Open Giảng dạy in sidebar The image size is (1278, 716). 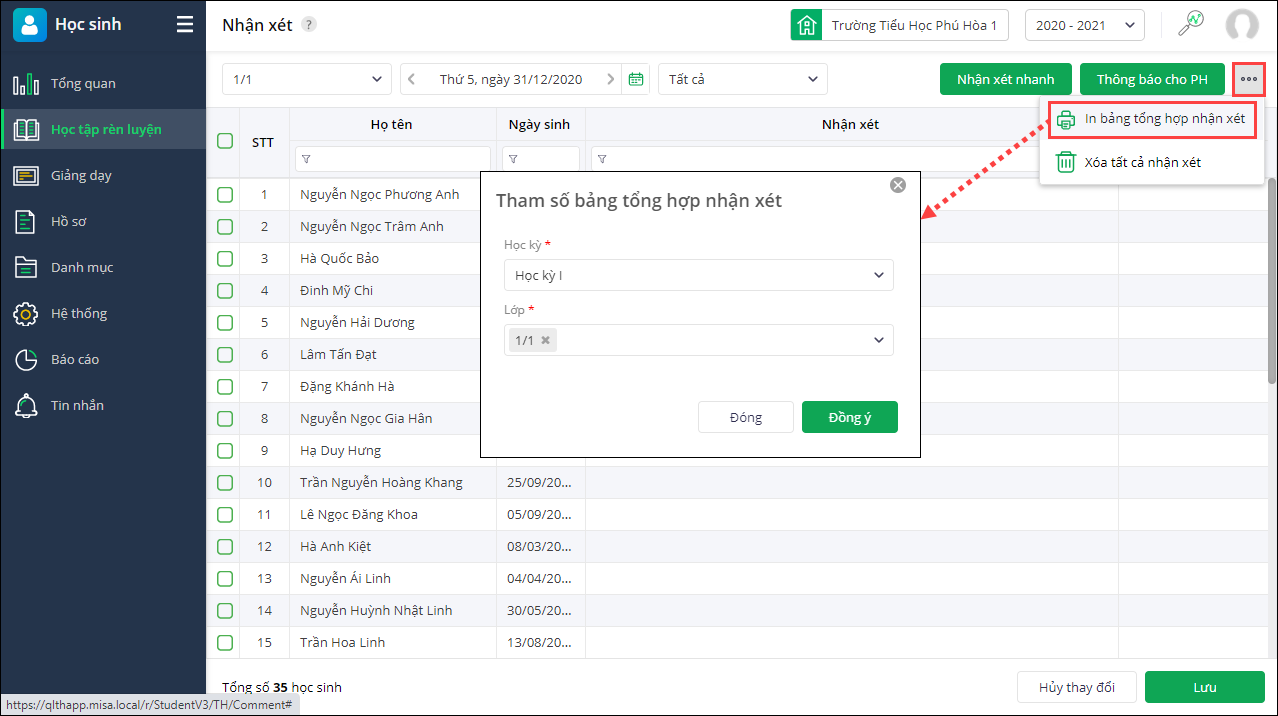pyautogui.click(x=103, y=176)
